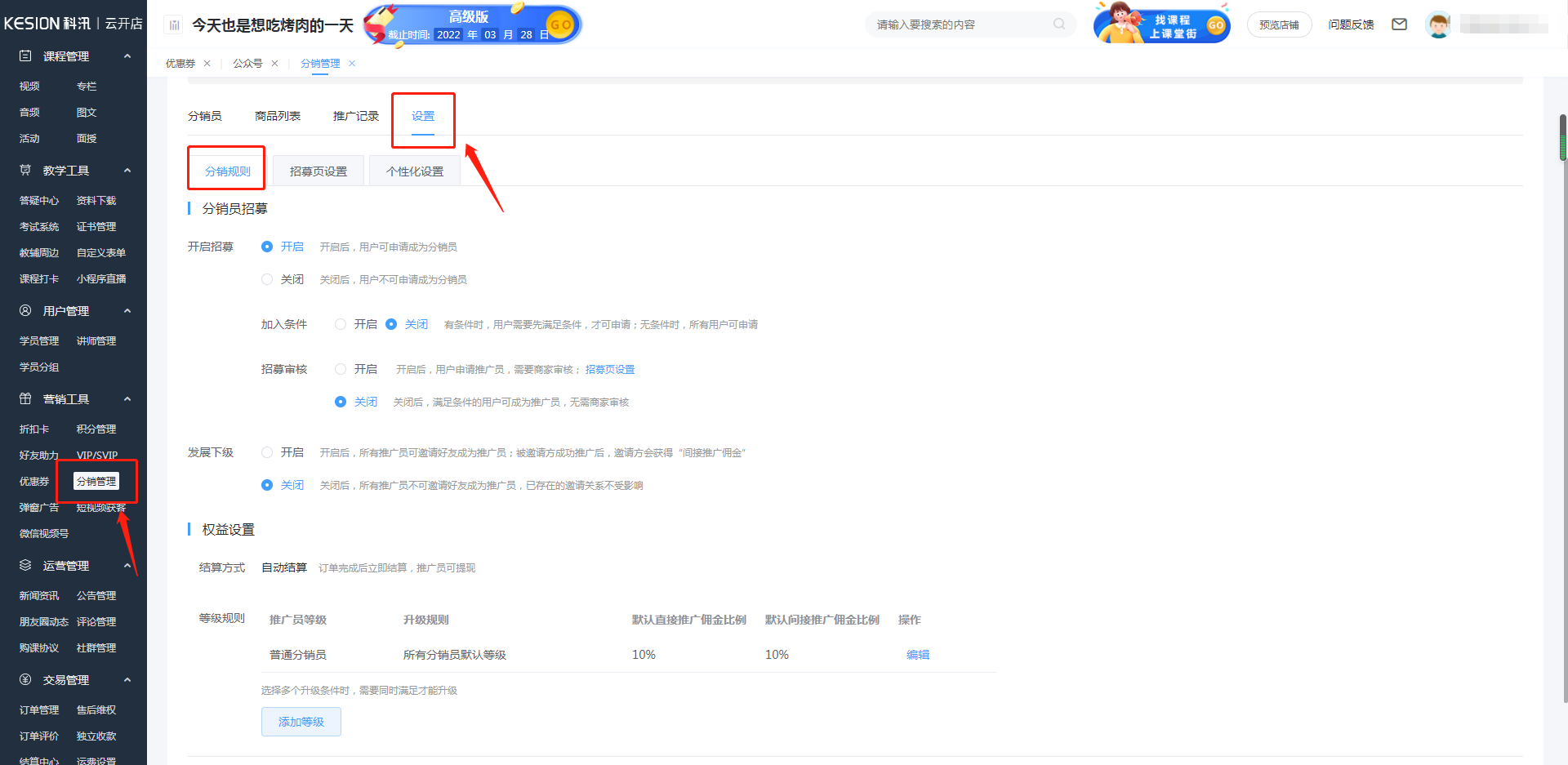This screenshot has width=1568, height=765.
Task: Select 开启 for 加入条件
Action: coord(341,324)
